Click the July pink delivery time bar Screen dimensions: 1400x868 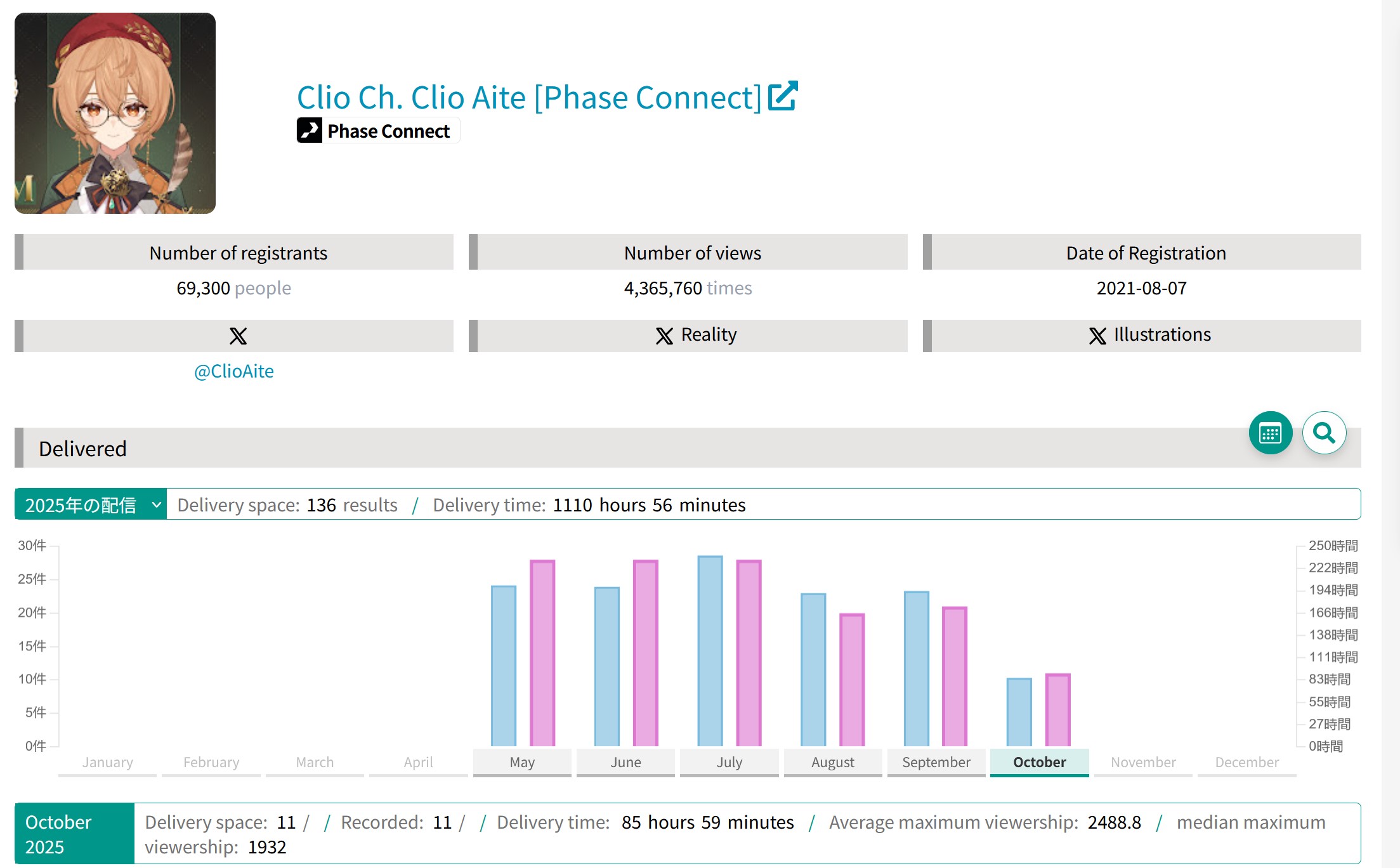749,654
